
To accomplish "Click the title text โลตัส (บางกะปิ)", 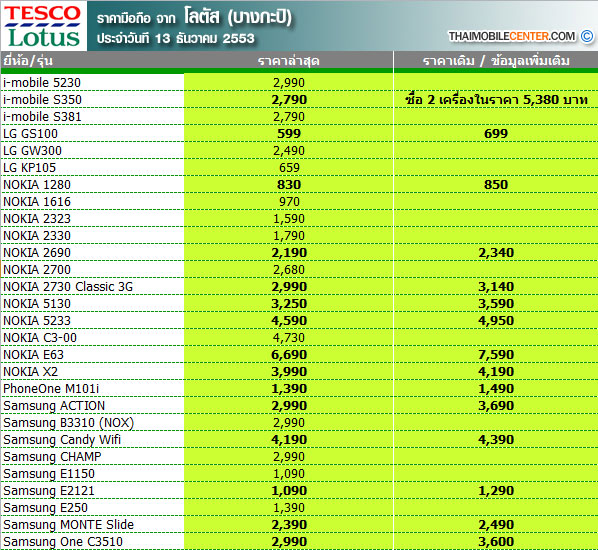I will click(x=238, y=17).
